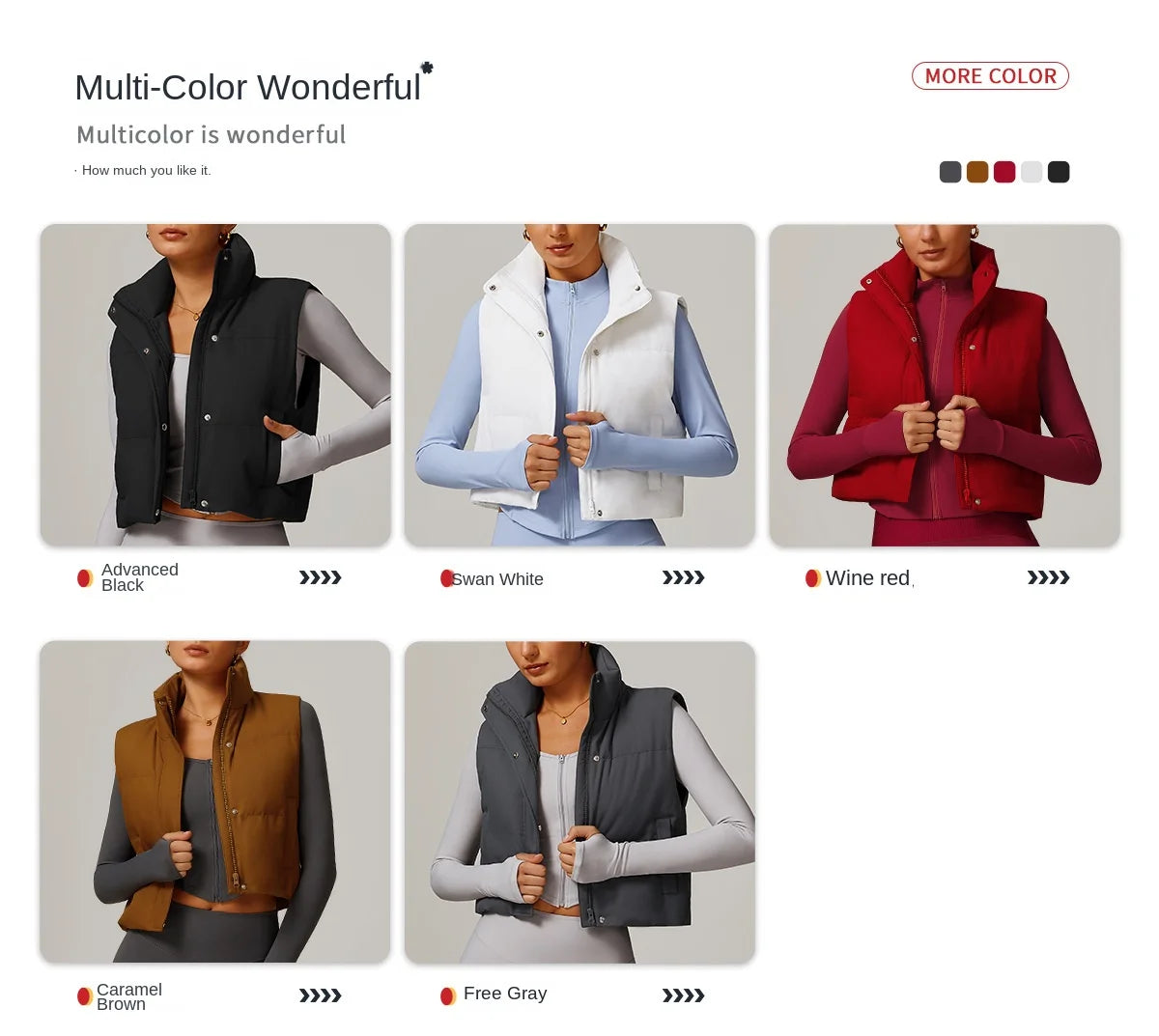Open the Wine red vest image
Viewport: 1159px width, 1036px height.
pos(945,385)
